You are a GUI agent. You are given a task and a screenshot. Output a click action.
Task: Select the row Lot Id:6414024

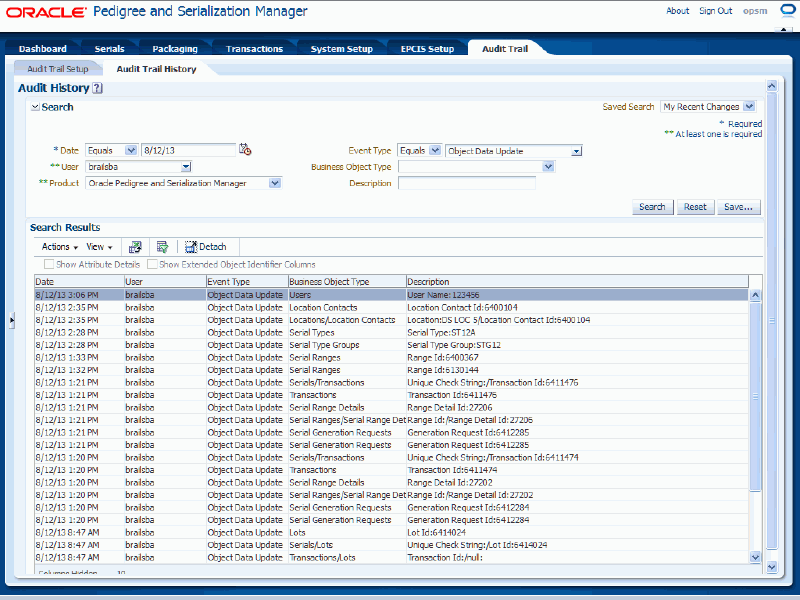[391, 533]
